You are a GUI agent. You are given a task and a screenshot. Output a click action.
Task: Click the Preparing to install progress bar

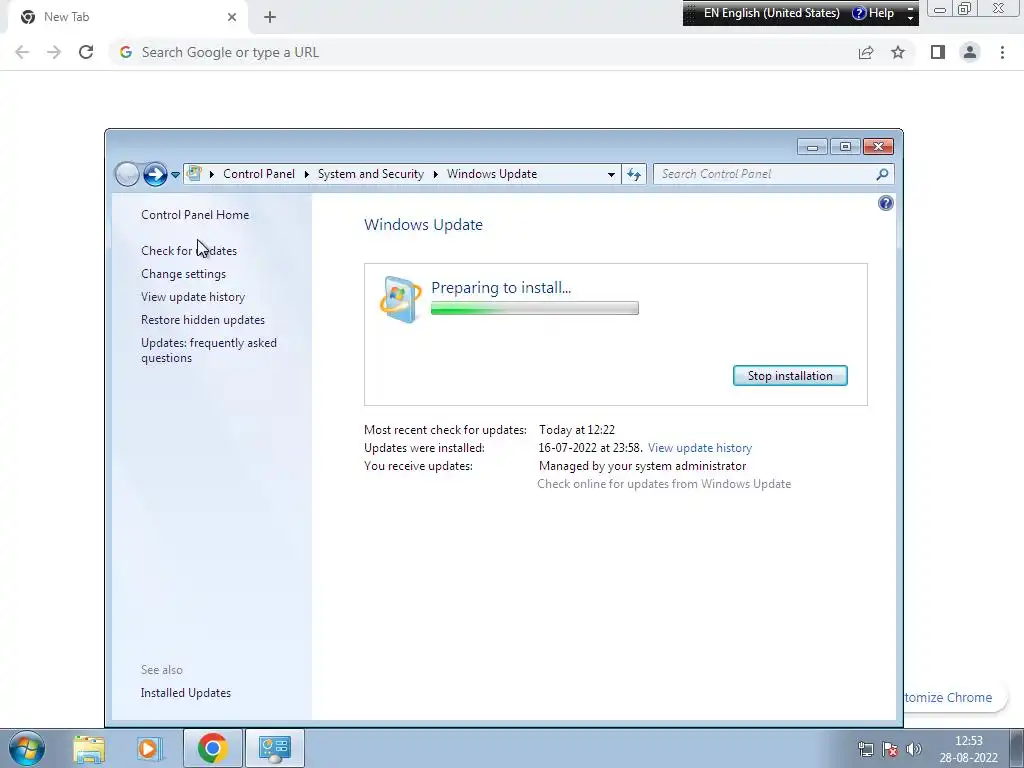click(535, 308)
